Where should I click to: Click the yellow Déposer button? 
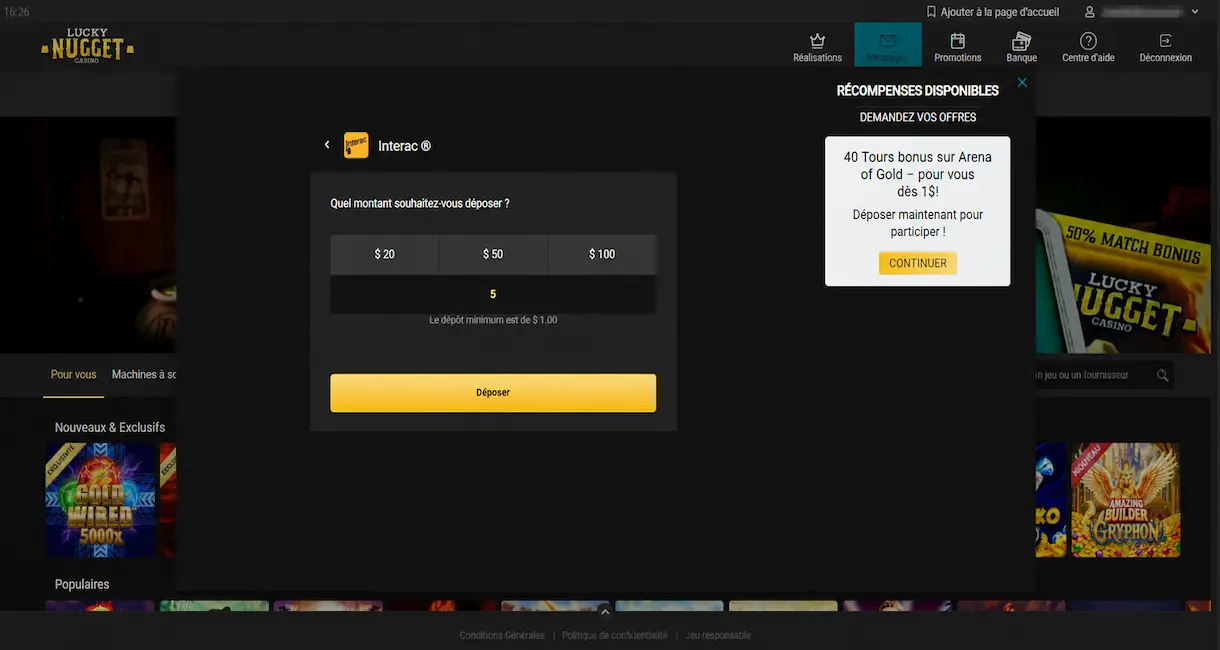(493, 393)
